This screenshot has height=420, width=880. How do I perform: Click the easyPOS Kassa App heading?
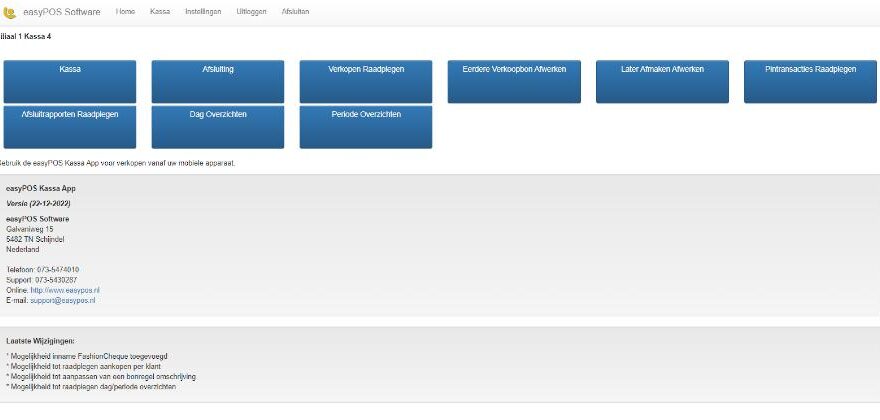click(41, 189)
